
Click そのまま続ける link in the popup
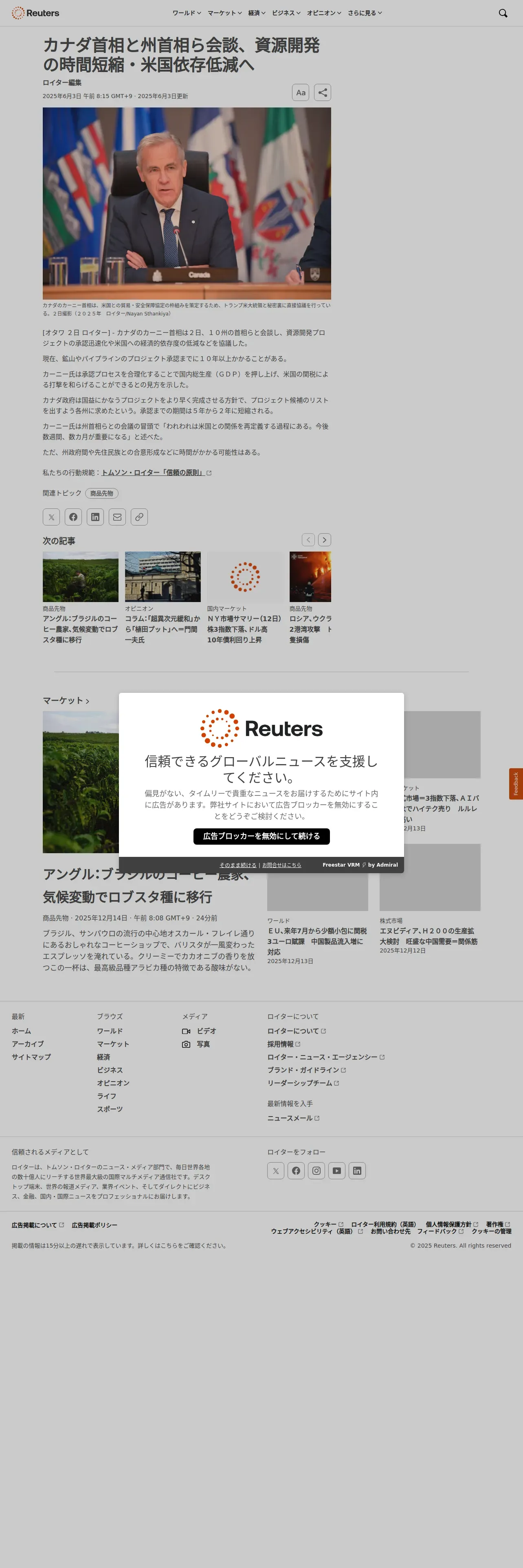(x=237, y=865)
